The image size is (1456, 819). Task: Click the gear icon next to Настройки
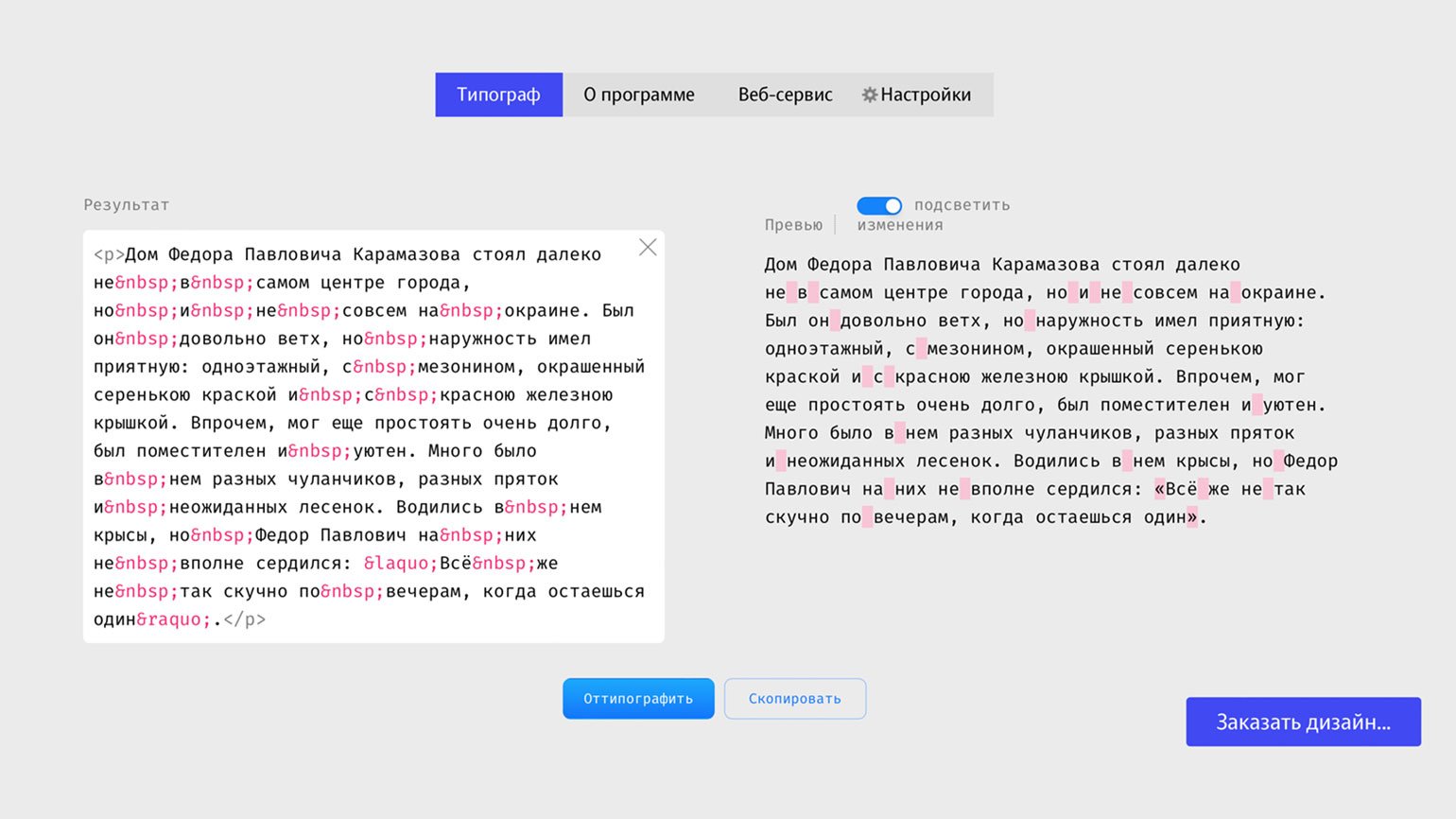pyautogui.click(x=870, y=95)
